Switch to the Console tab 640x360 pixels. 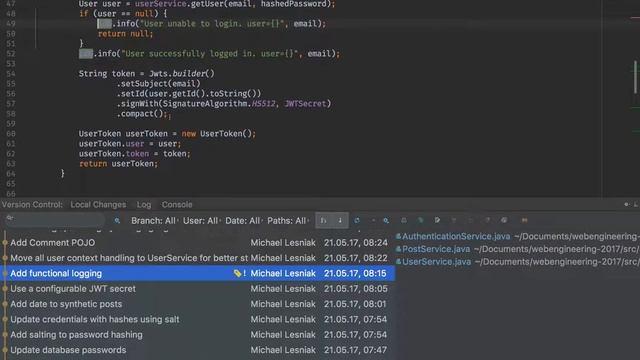[x=177, y=204]
